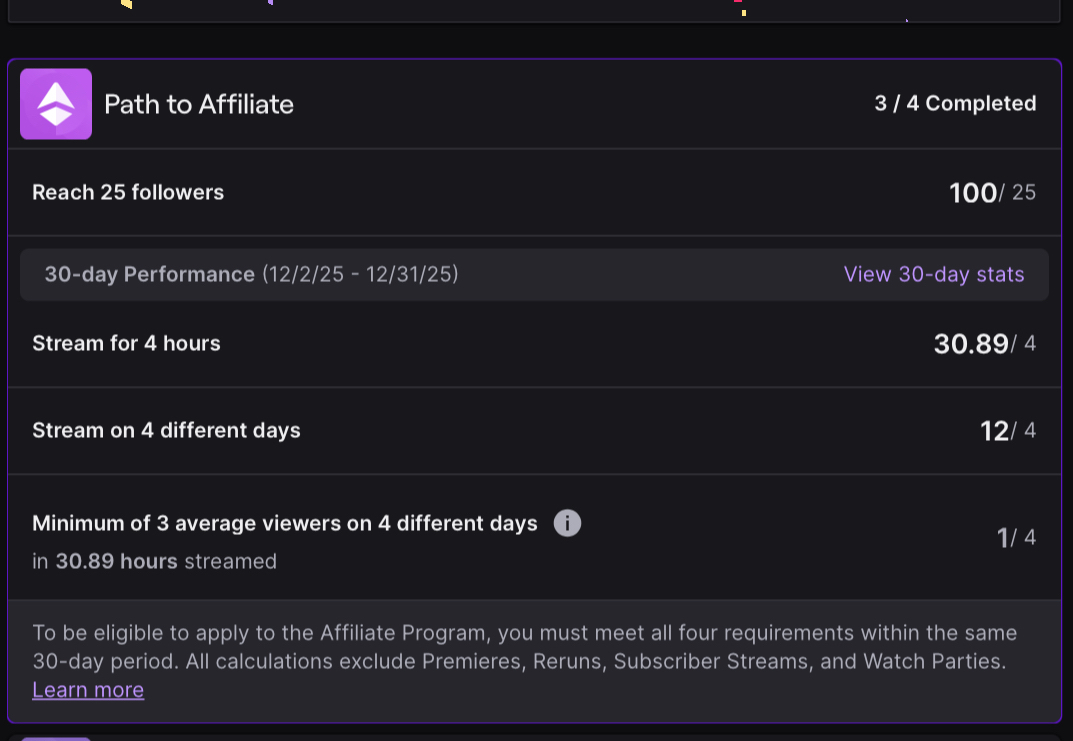Click the 30.89/4 hours streamed value
1073x741 pixels.
984,344
